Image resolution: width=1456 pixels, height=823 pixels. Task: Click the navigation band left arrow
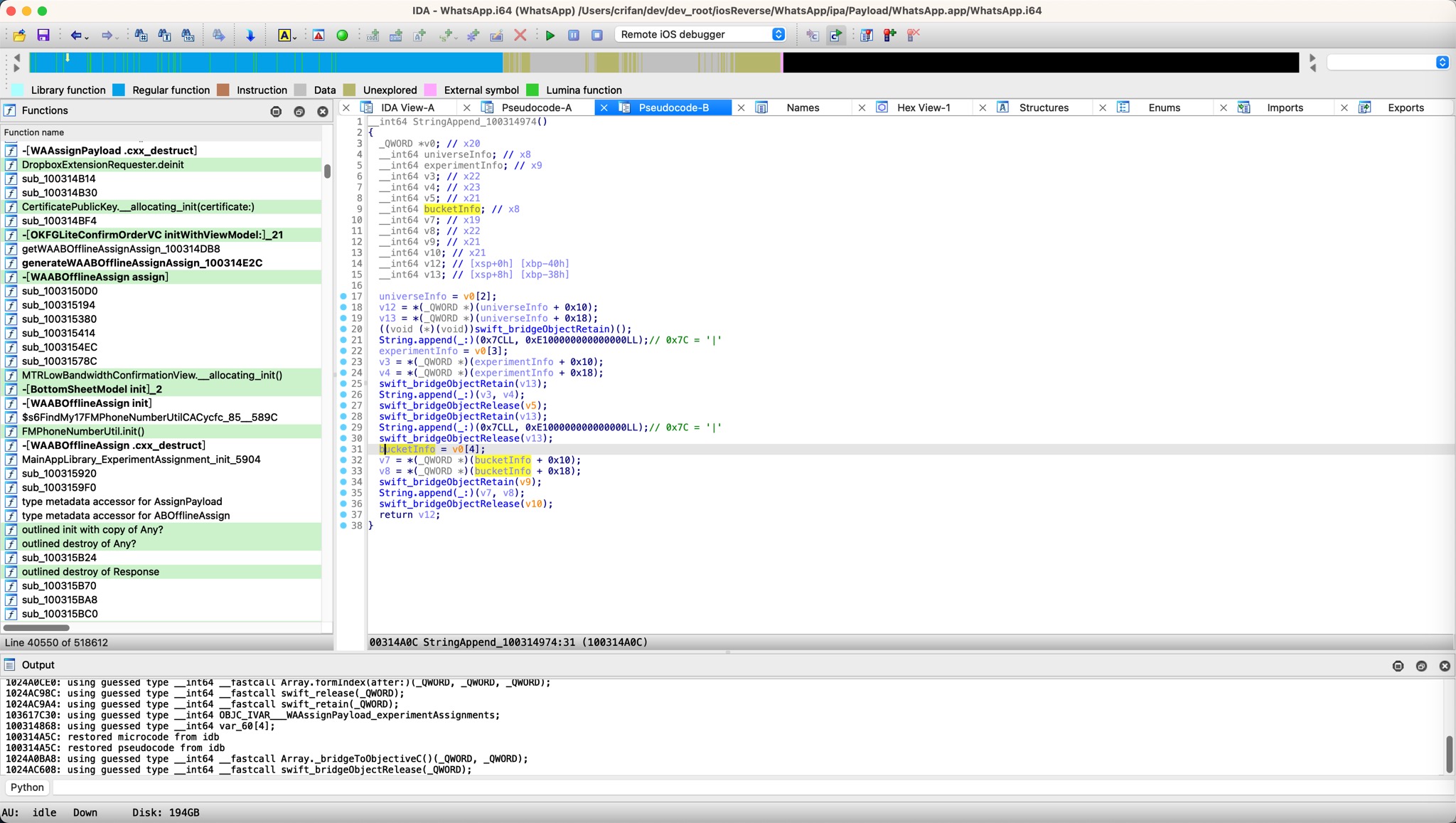(x=16, y=58)
